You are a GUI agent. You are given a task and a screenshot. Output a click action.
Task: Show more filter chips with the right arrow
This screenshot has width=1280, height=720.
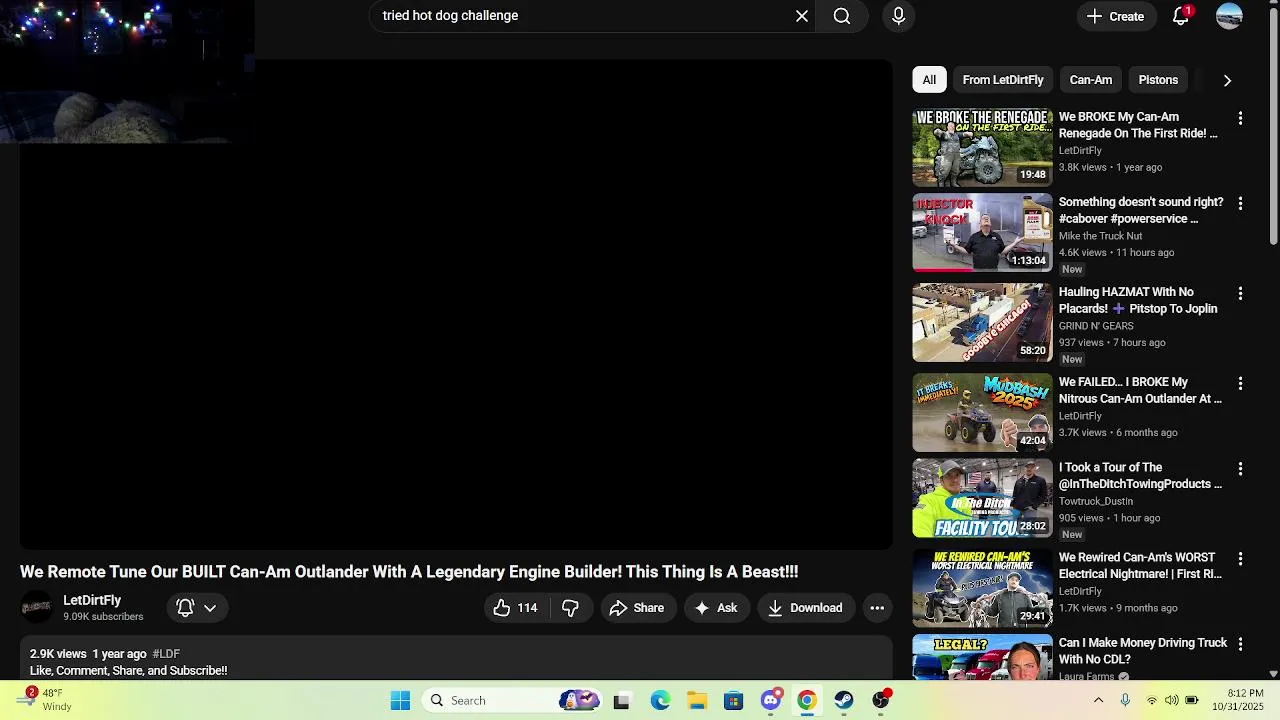click(1227, 80)
